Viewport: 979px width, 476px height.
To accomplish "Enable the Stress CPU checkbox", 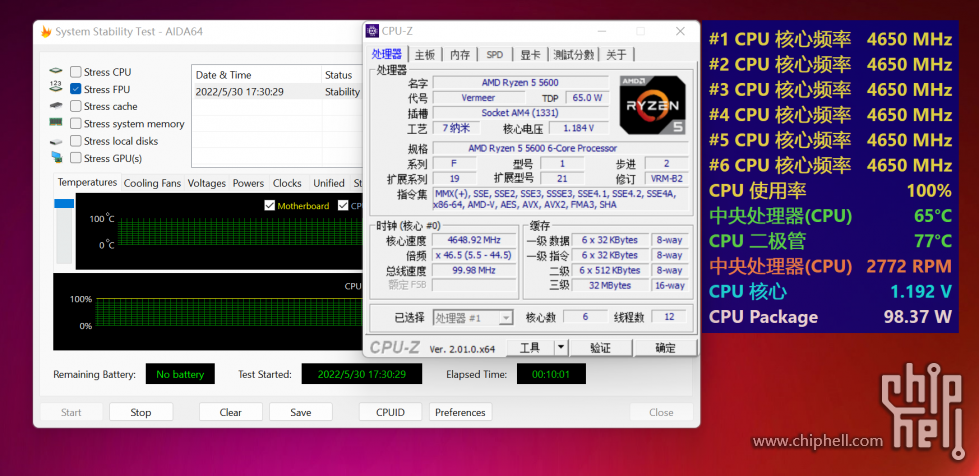I will tap(76, 72).
